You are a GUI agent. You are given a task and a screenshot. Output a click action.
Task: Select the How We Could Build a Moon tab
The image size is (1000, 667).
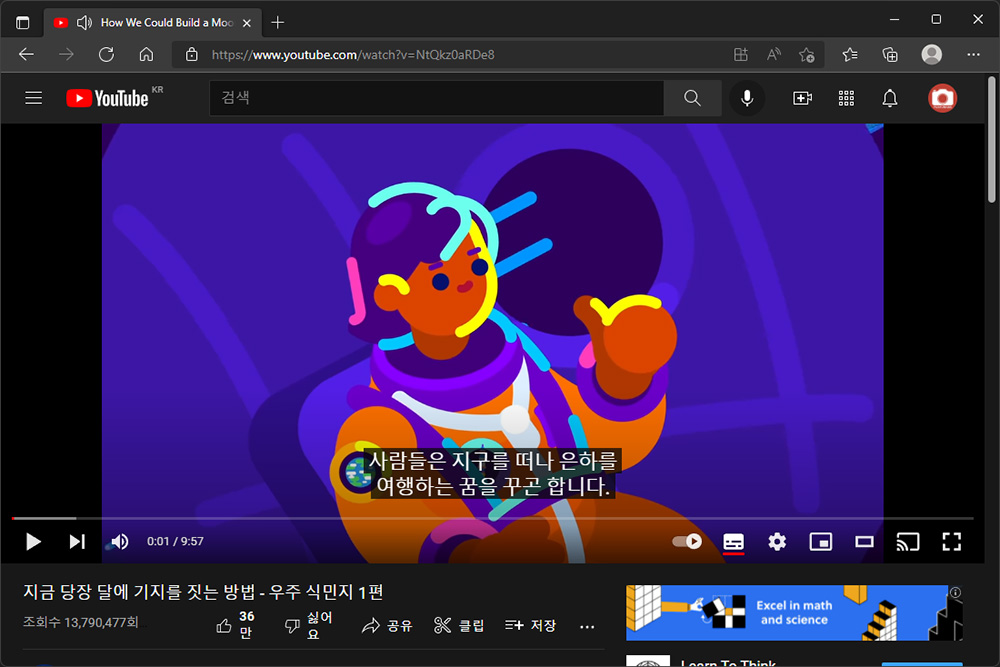coord(167,22)
